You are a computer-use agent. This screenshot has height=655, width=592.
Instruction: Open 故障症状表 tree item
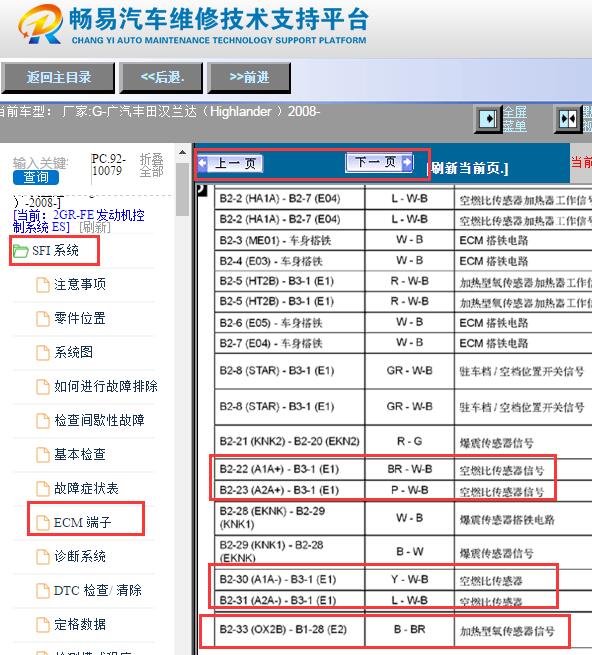[x=86, y=488]
